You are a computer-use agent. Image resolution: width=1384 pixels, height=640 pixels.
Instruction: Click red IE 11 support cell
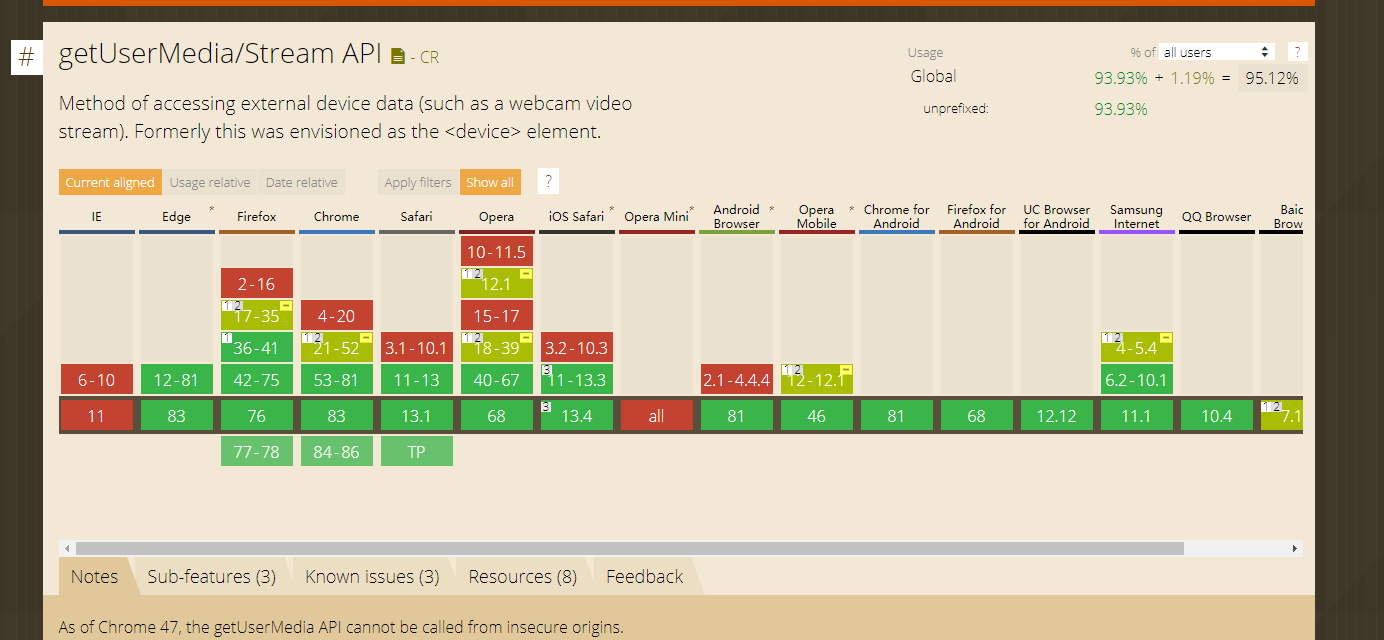pos(96,416)
